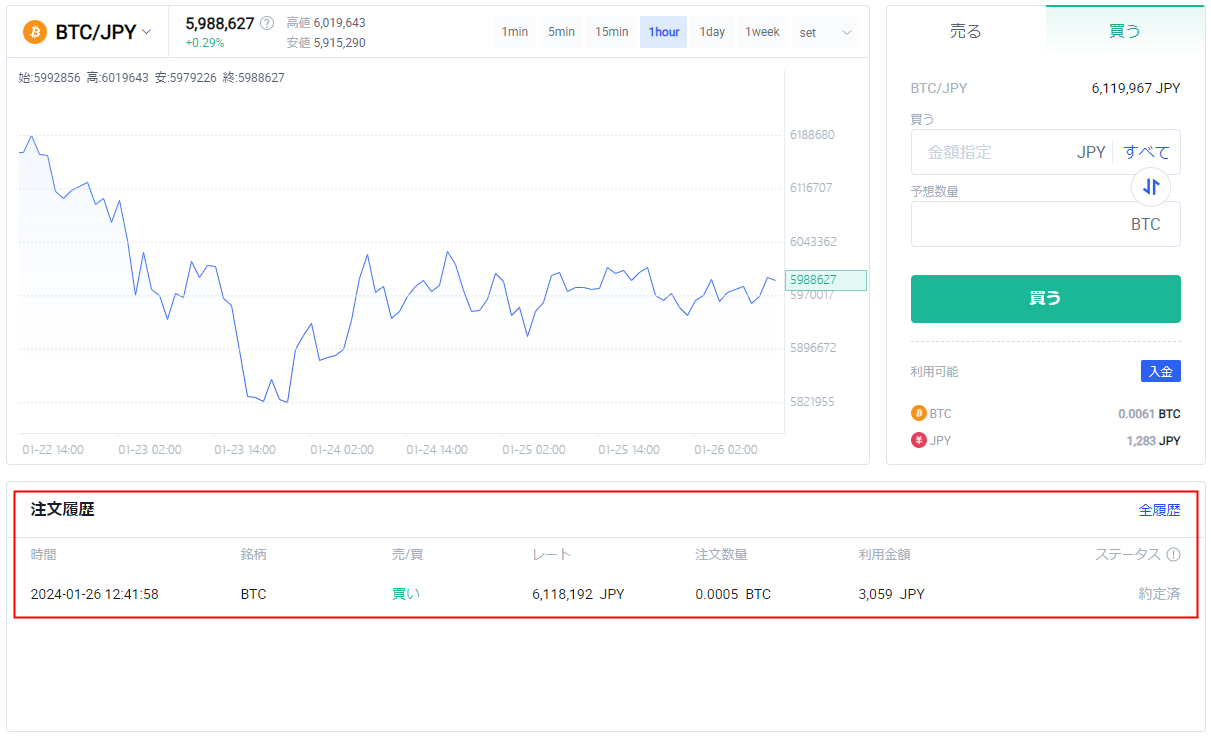
Task: Click the blue 入金 deposit button
Action: click(1160, 371)
